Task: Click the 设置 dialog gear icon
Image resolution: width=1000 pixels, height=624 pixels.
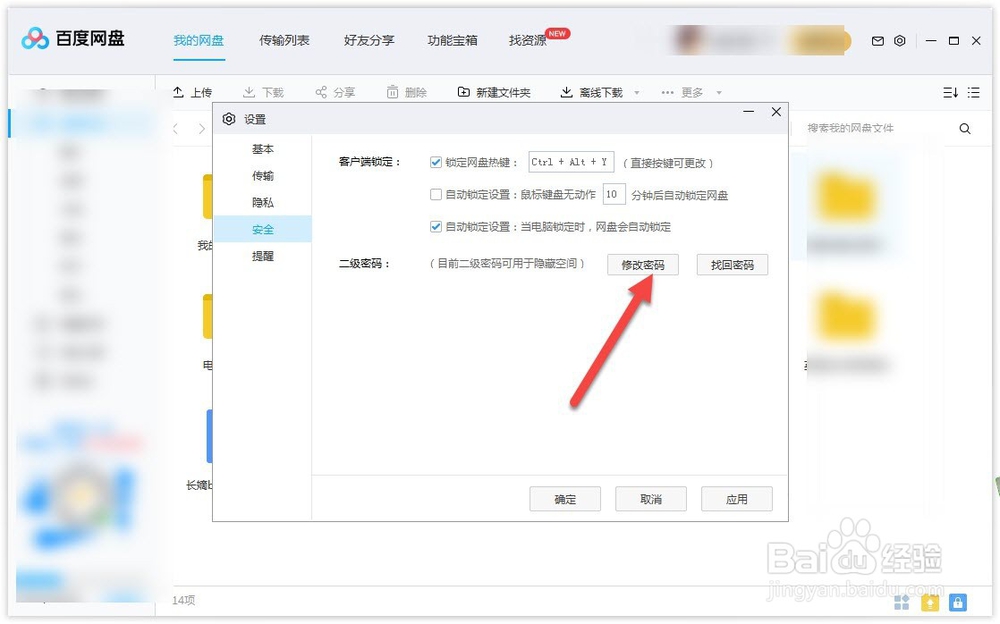Action: (x=229, y=119)
